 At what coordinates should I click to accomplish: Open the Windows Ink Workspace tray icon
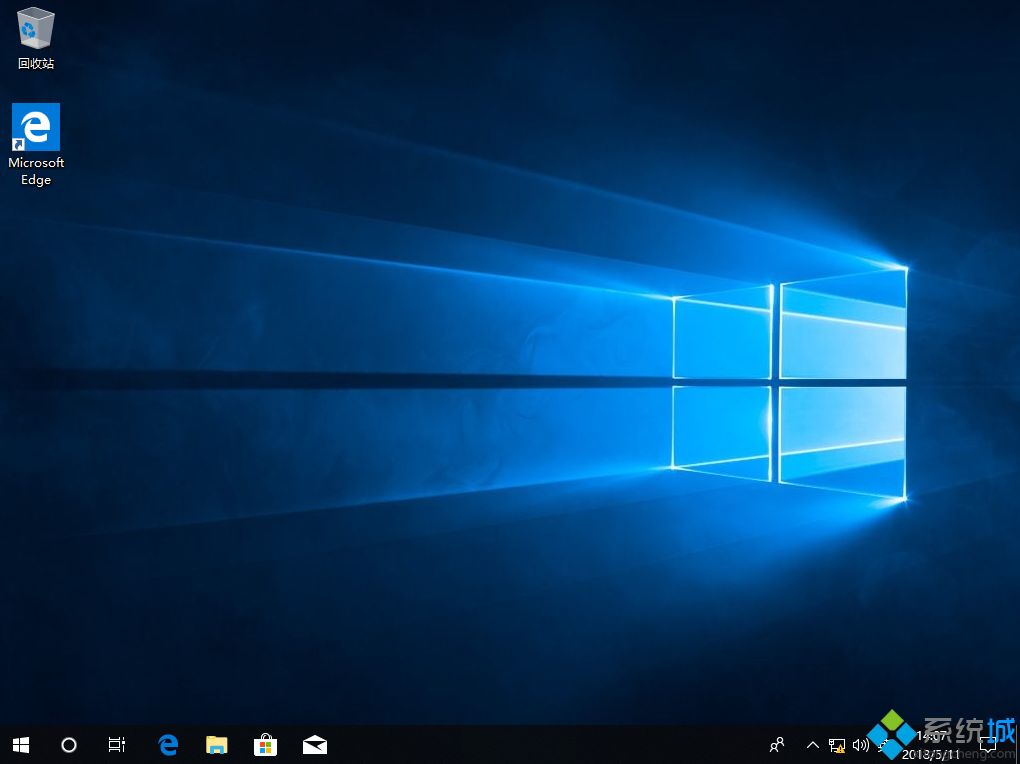click(882, 745)
